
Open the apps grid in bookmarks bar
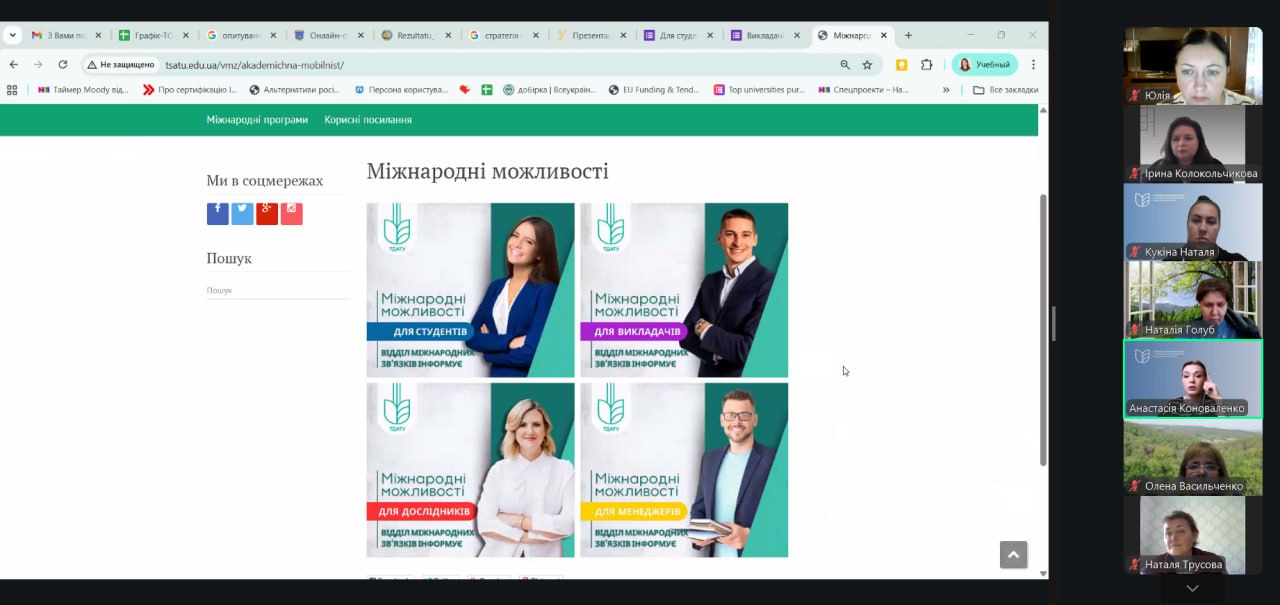coord(12,90)
